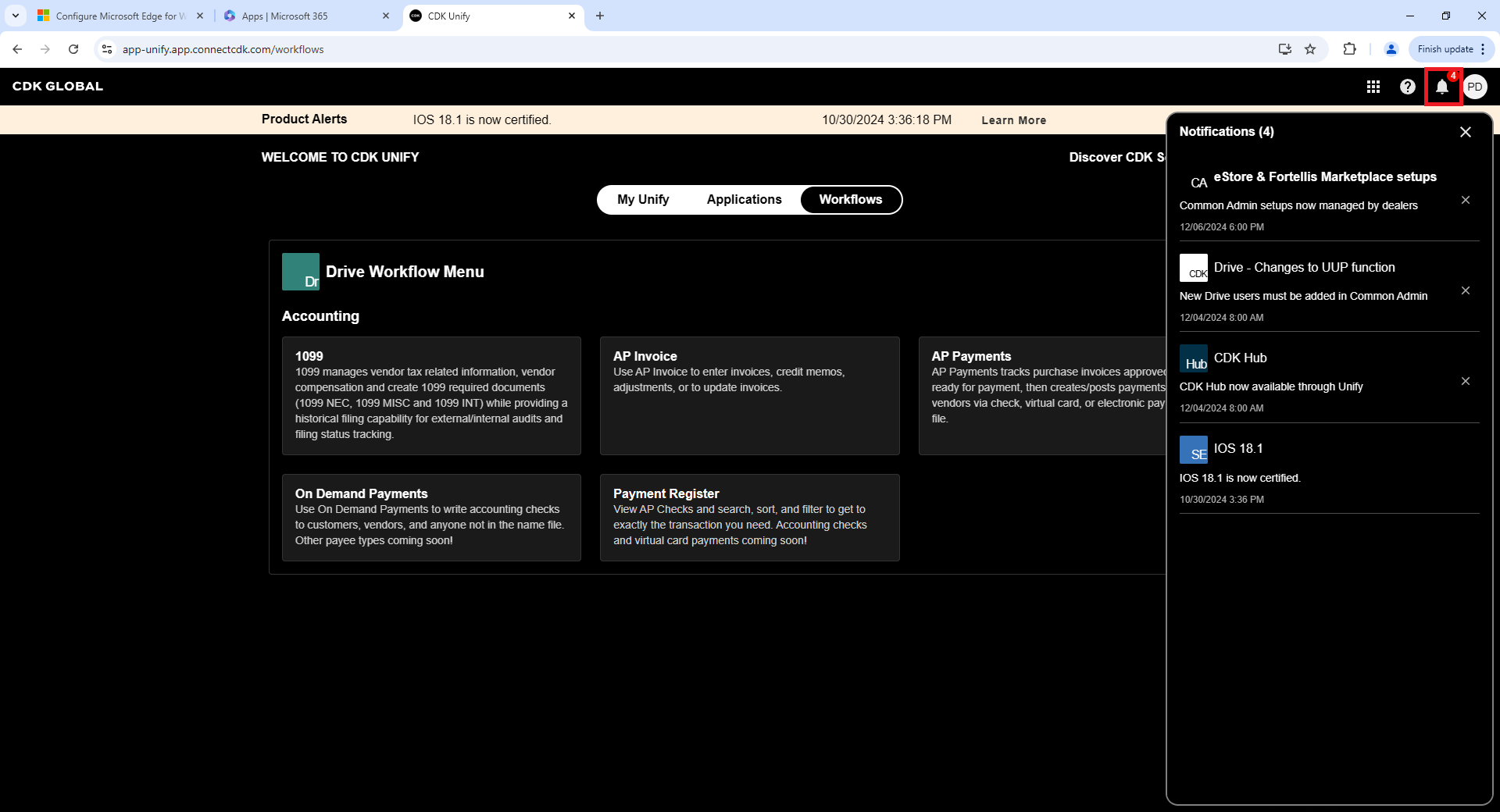Select the Workflows tab
The image size is (1500, 812).
coord(851,199)
